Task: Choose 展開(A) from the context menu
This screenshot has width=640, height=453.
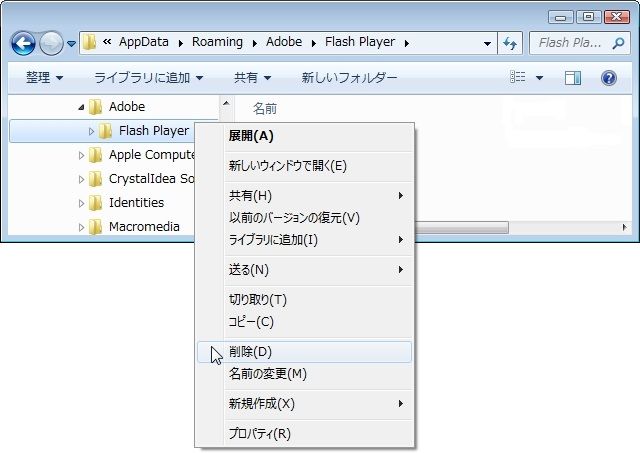Action: (304, 136)
